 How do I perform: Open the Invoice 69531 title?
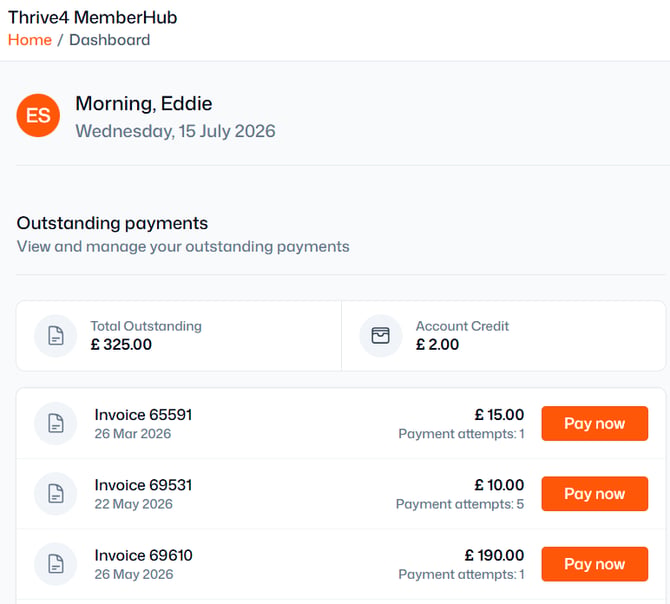click(143, 485)
